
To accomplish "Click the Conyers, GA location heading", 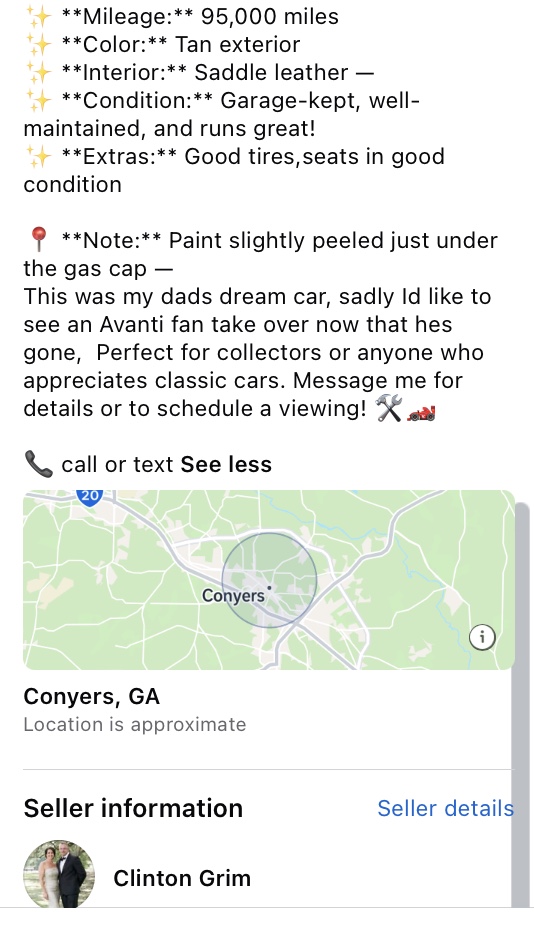I will point(92,696).
